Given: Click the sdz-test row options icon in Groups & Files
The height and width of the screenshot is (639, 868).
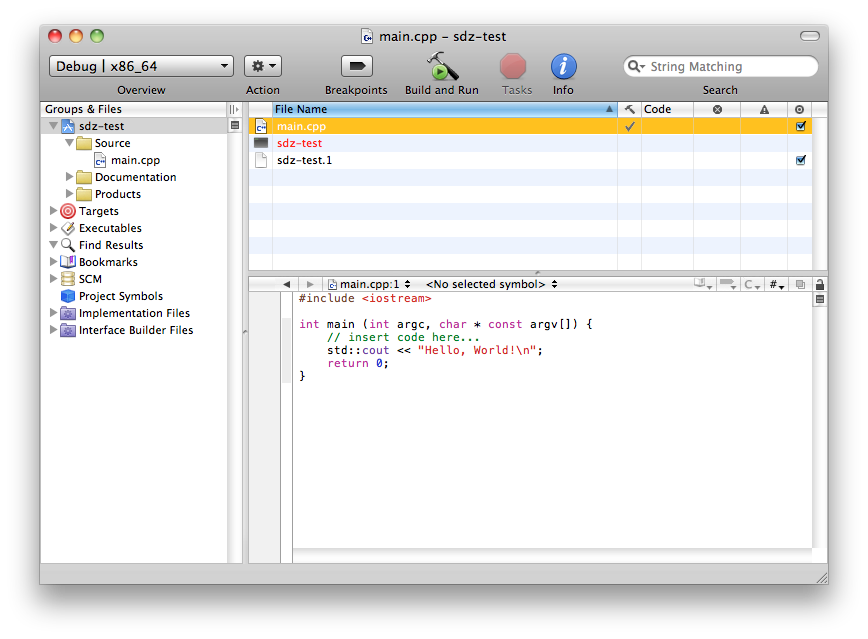Looking at the screenshot, I should click(235, 126).
